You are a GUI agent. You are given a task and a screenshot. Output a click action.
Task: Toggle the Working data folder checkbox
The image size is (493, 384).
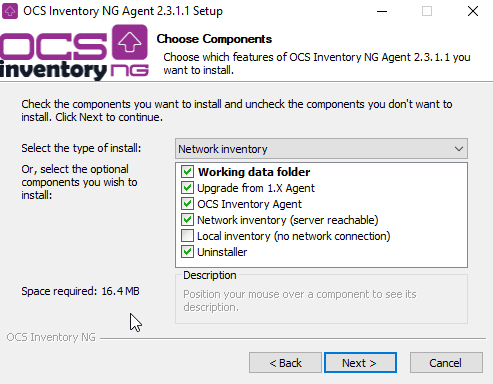tap(187, 172)
